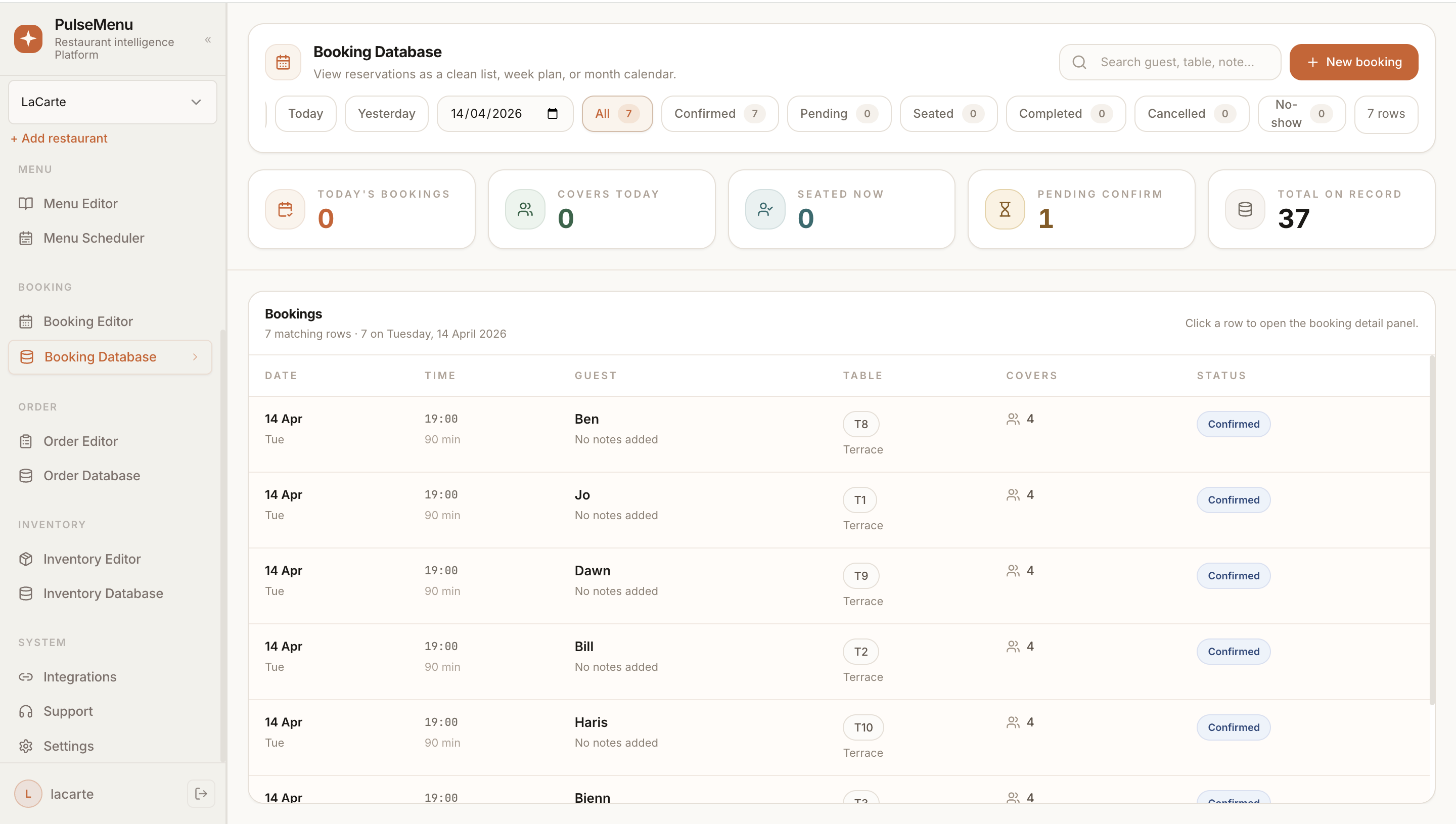The width and height of the screenshot is (1456, 824).
Task: Filter bookings by No-show
Action: [x=1301, y=114]
